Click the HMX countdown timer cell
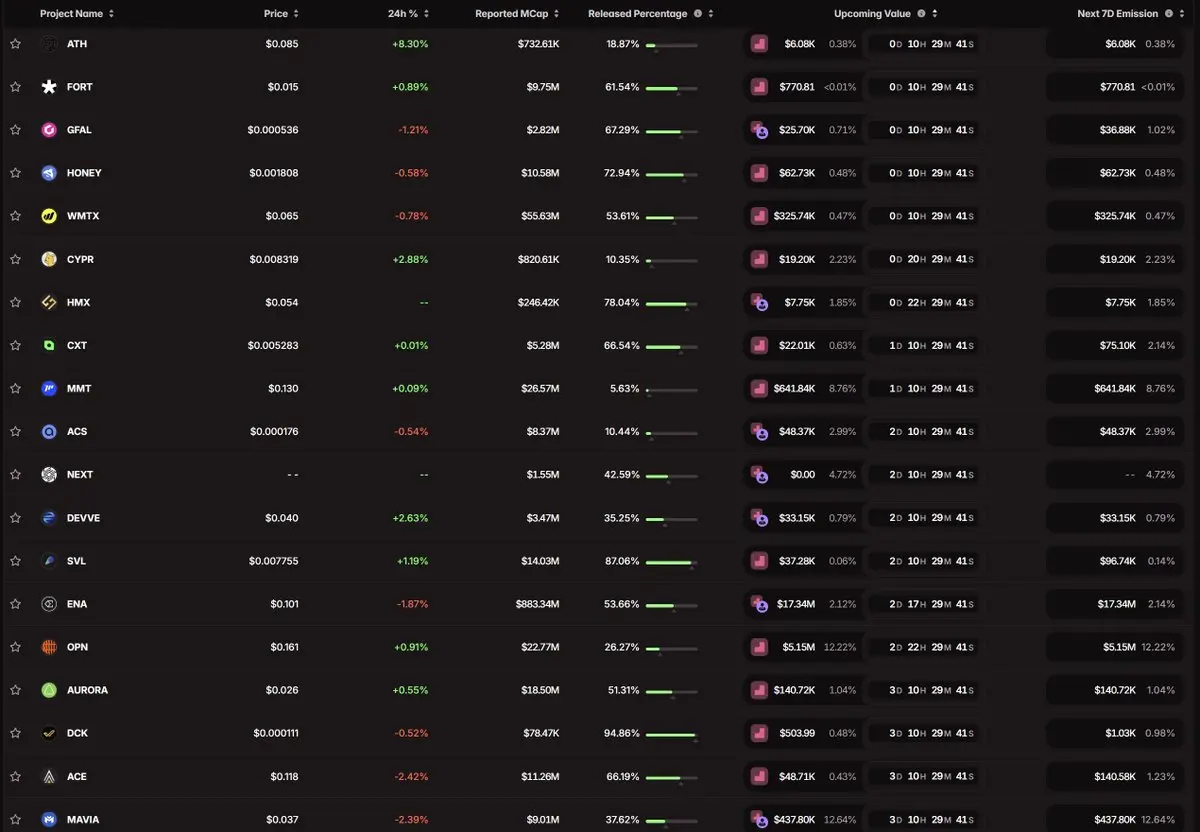 923,302
